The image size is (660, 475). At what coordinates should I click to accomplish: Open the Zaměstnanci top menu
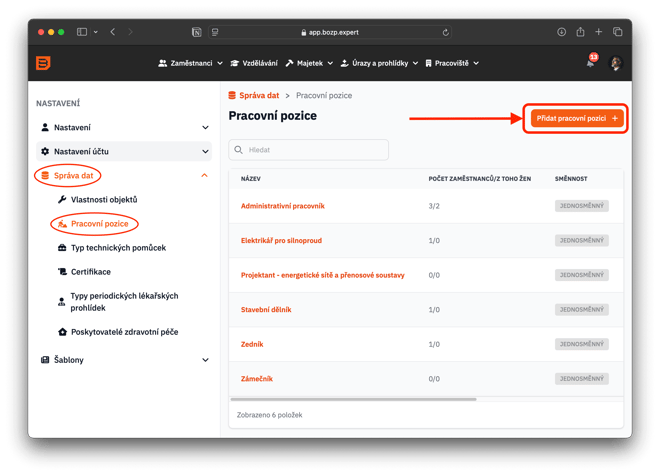[x=192, y=63]
